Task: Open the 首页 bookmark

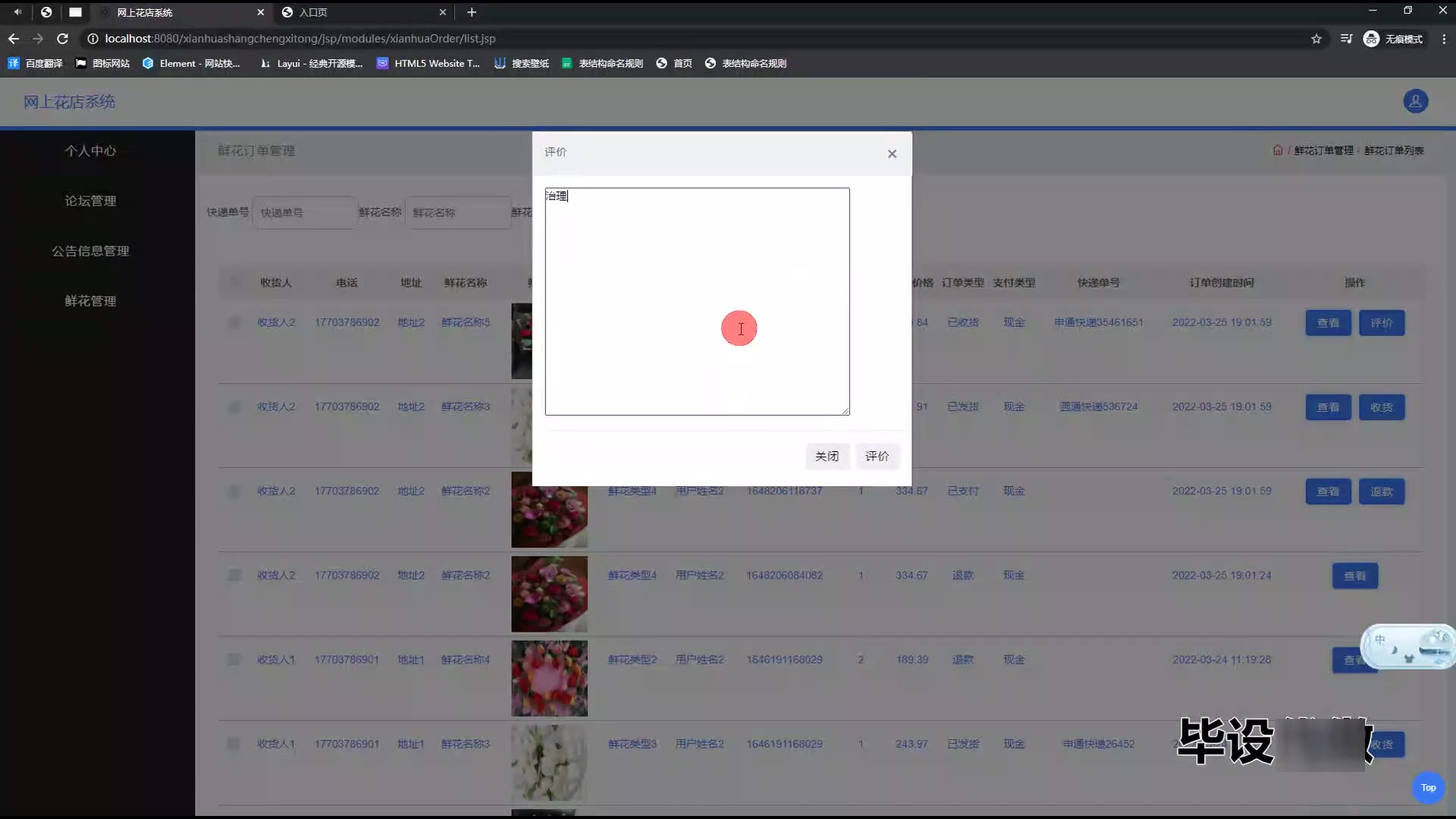Action: point(674,64)
